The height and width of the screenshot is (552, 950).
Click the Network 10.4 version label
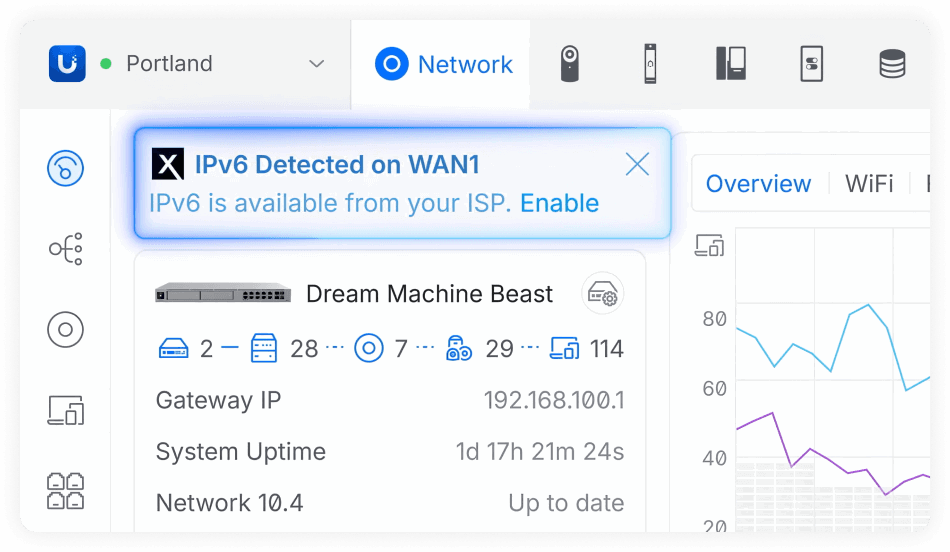pos(229,503)
